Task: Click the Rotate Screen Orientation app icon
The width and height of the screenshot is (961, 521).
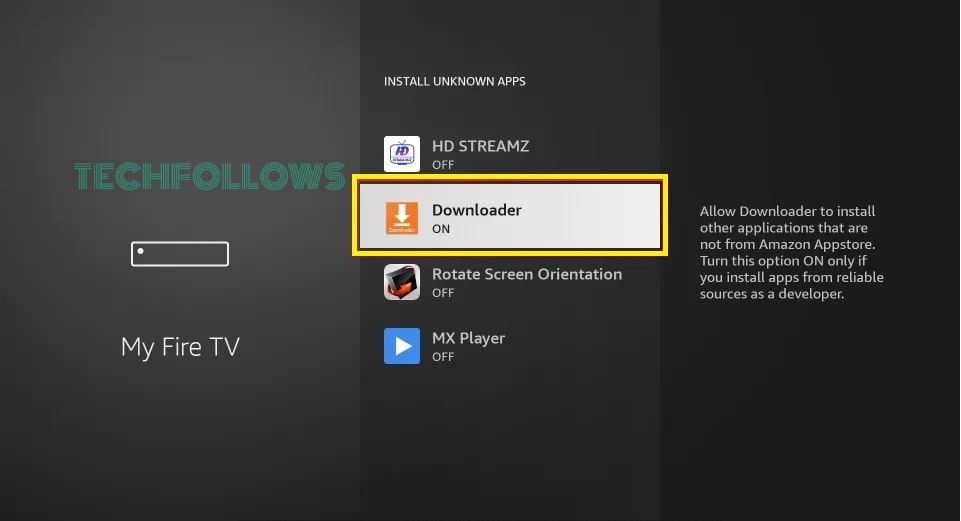Action: click(401, 282)
